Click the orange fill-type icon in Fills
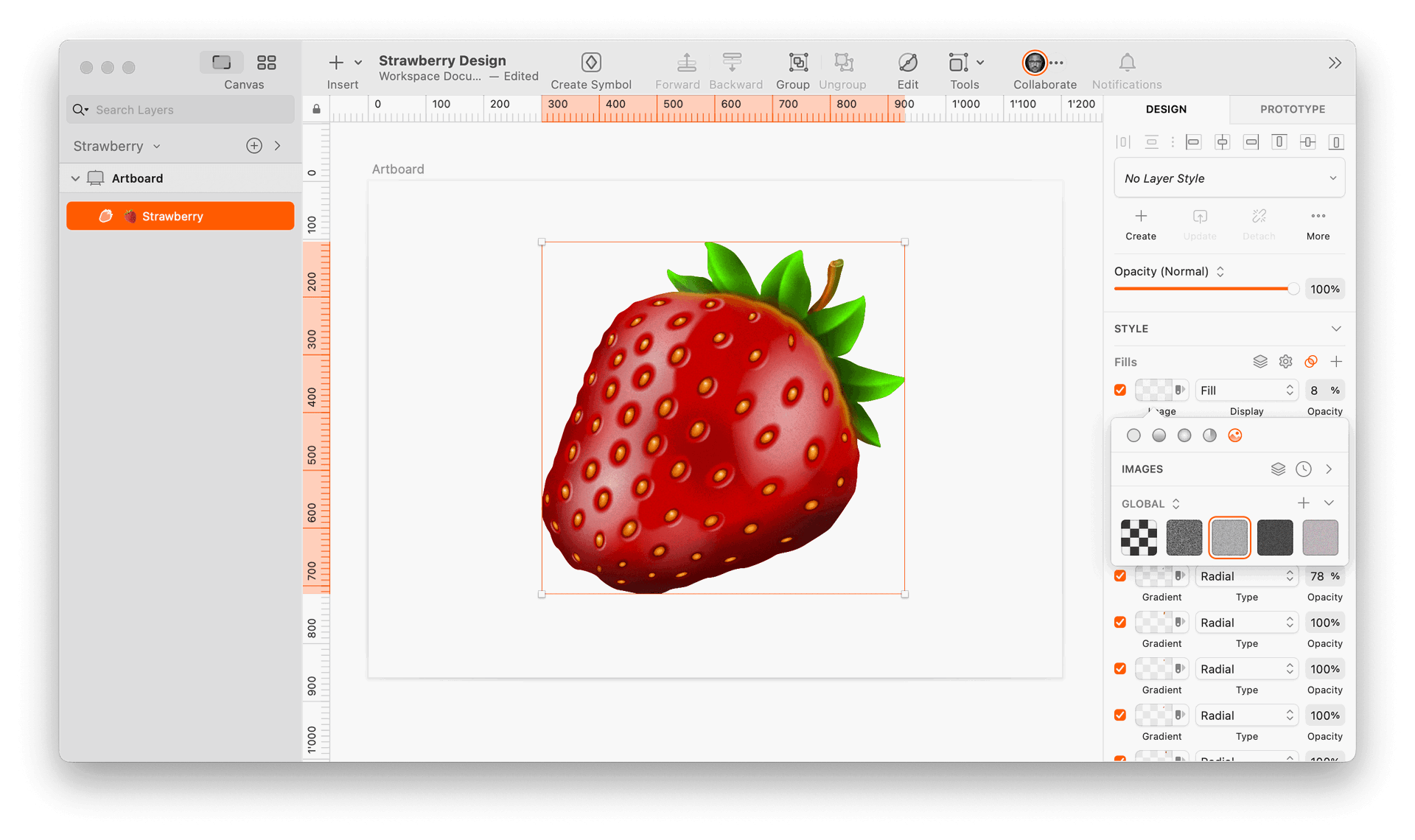Screen dimensions: 1415x840 pyautogui.click(x=1311, y=362)
